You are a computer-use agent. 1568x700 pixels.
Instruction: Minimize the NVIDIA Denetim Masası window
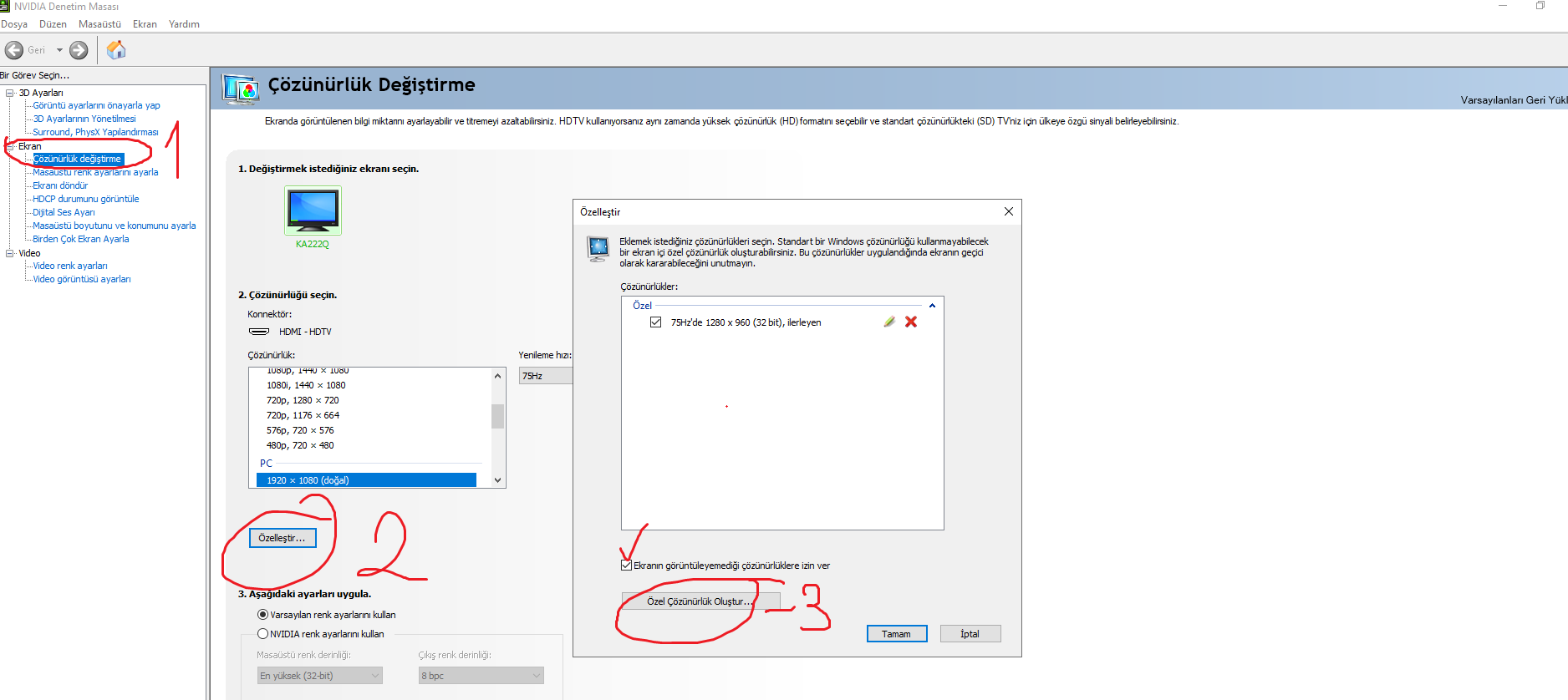click(x=1503, y=6)
